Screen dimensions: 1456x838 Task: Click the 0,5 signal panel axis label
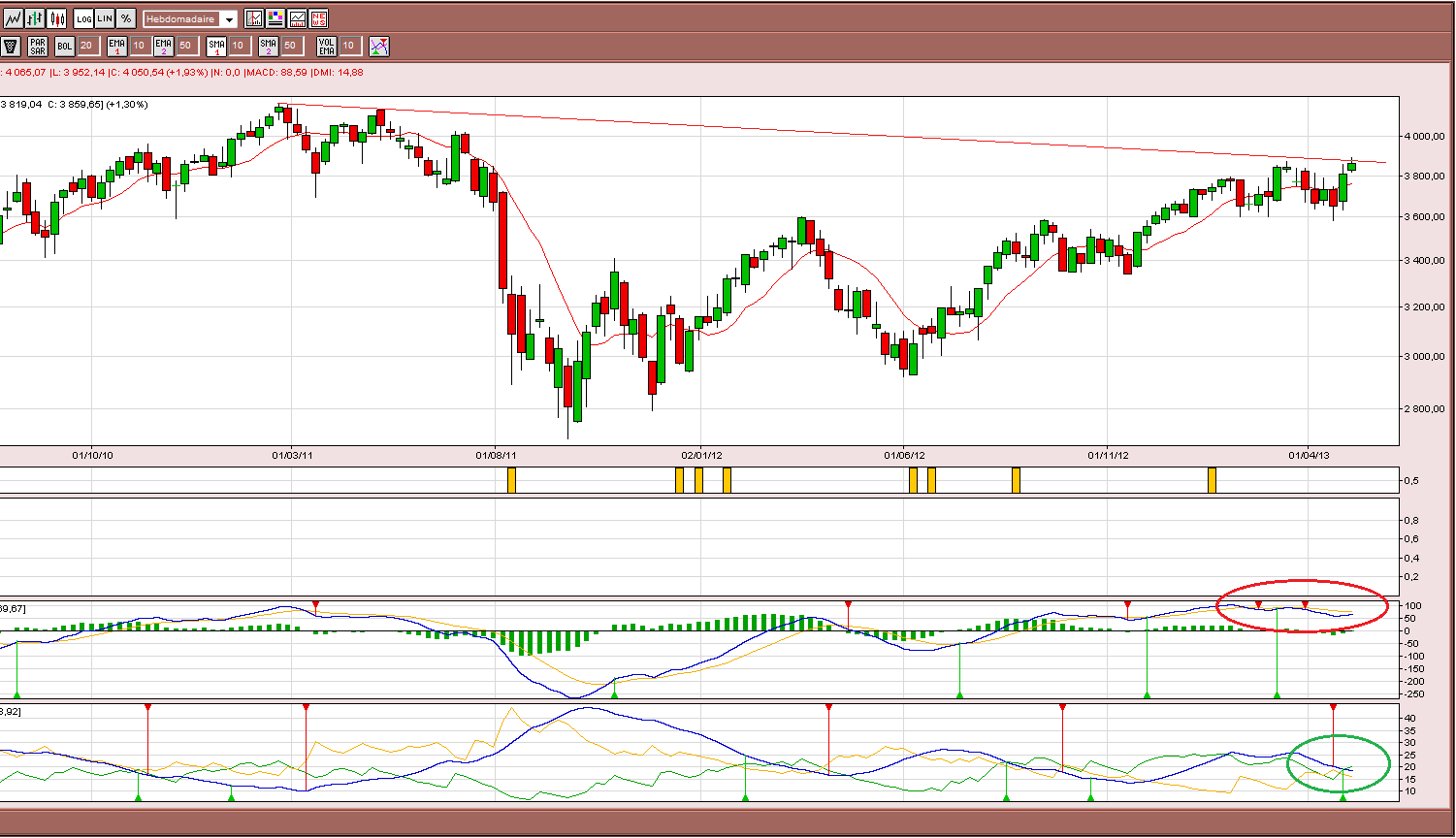pyautogui.click(x=1412, y=481)
